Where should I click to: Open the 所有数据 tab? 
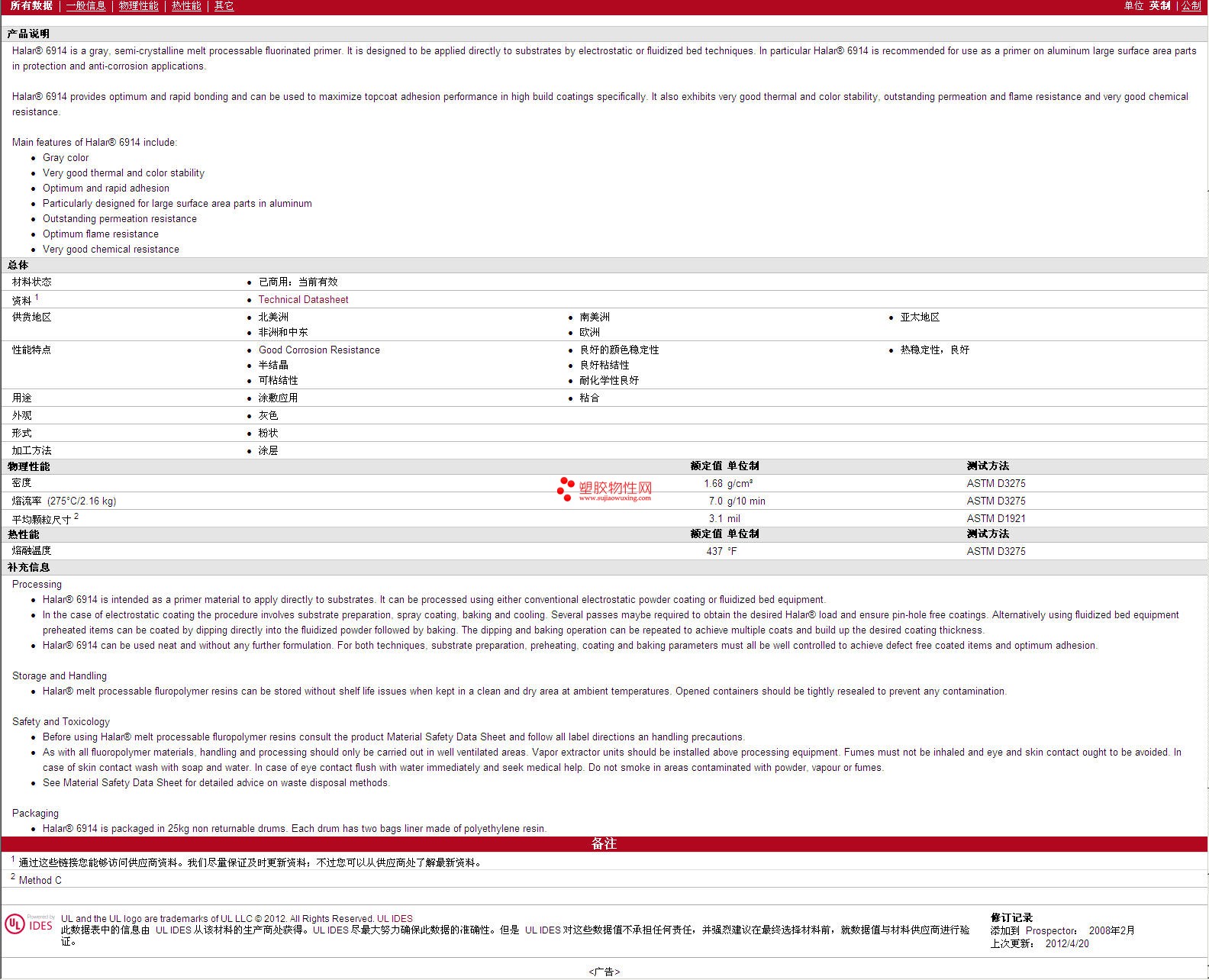[x=31, y=6]
